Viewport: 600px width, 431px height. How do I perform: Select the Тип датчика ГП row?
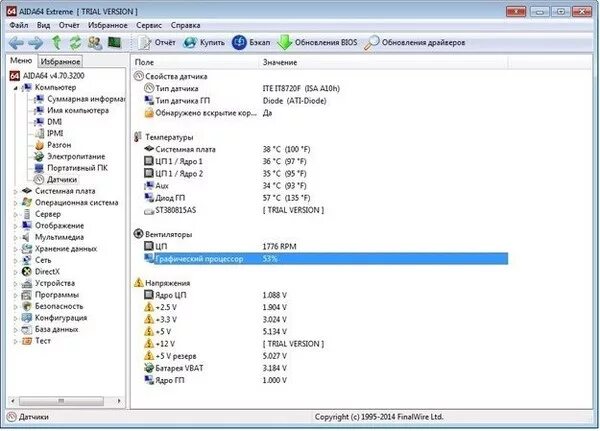[326, 101]
